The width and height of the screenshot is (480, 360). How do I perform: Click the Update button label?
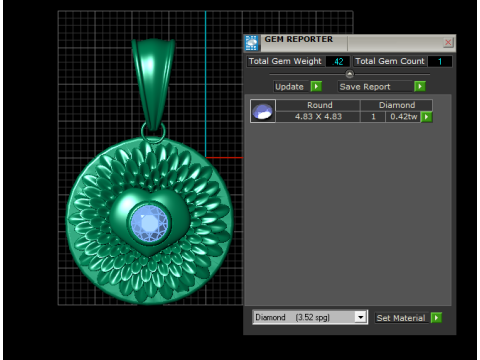tap(289, 87)
